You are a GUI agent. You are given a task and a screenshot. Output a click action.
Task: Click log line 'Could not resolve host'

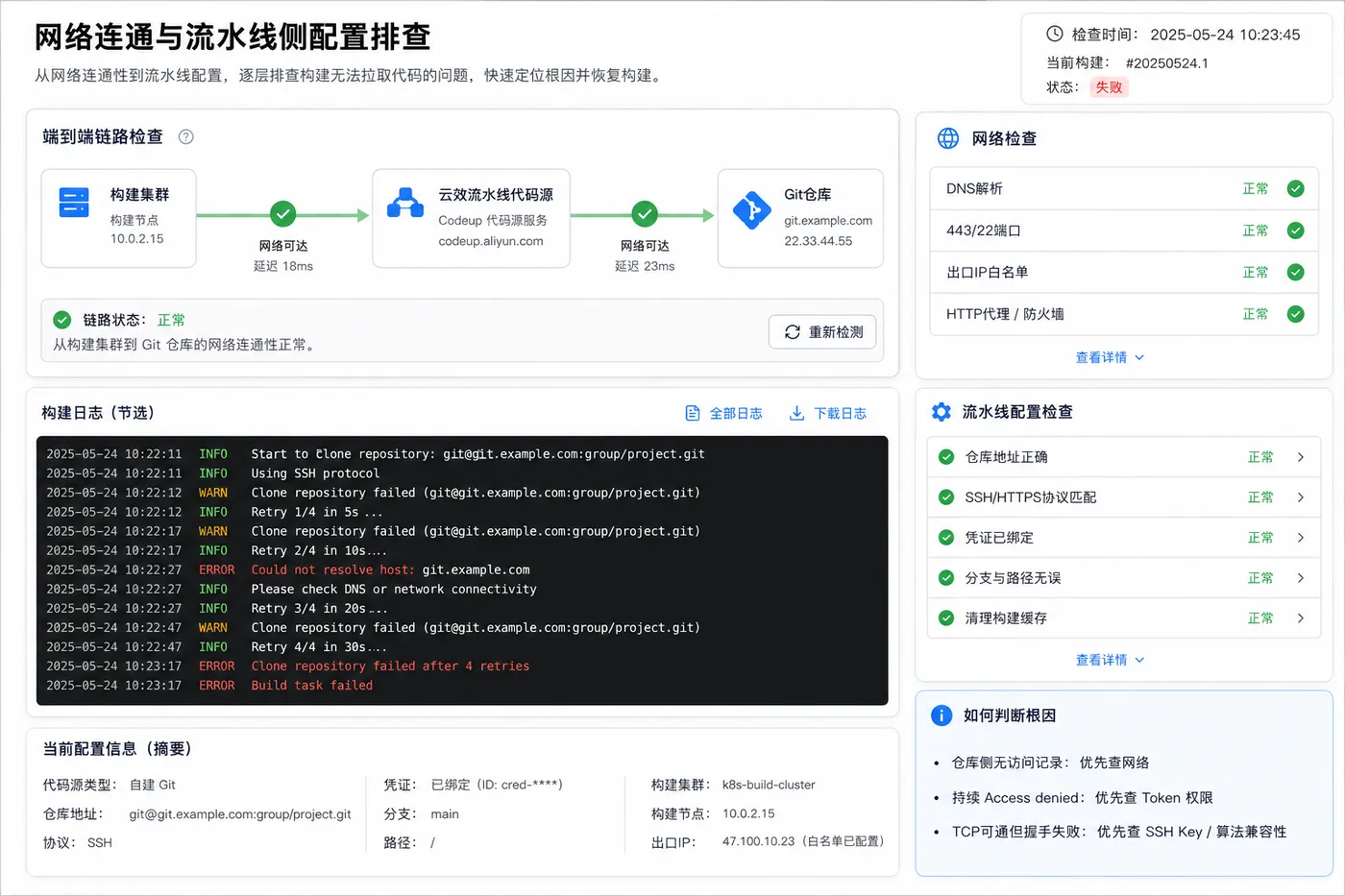pos(390,569)
